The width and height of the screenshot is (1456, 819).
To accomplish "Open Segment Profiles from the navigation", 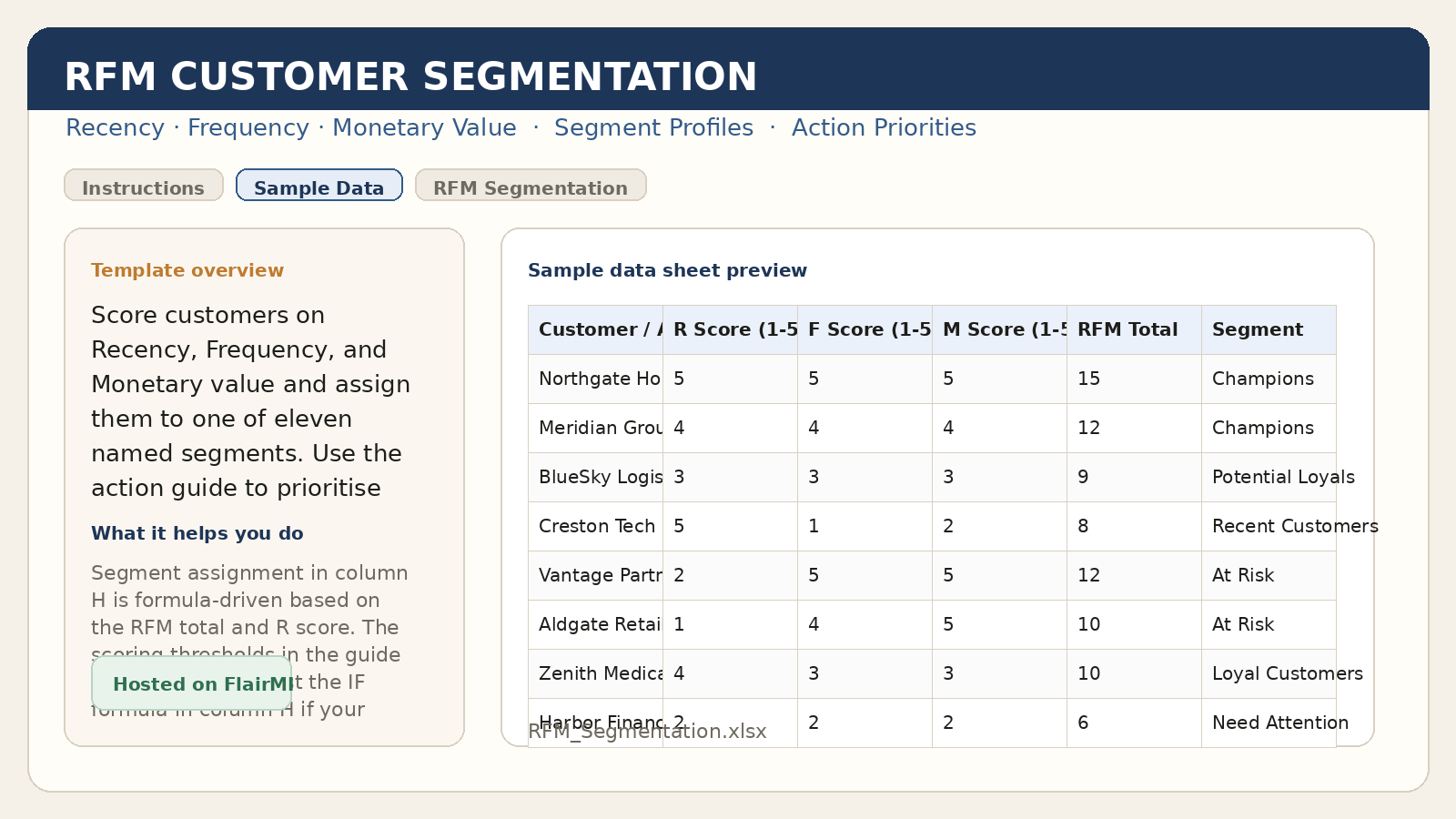I will (x=653, y=127).
